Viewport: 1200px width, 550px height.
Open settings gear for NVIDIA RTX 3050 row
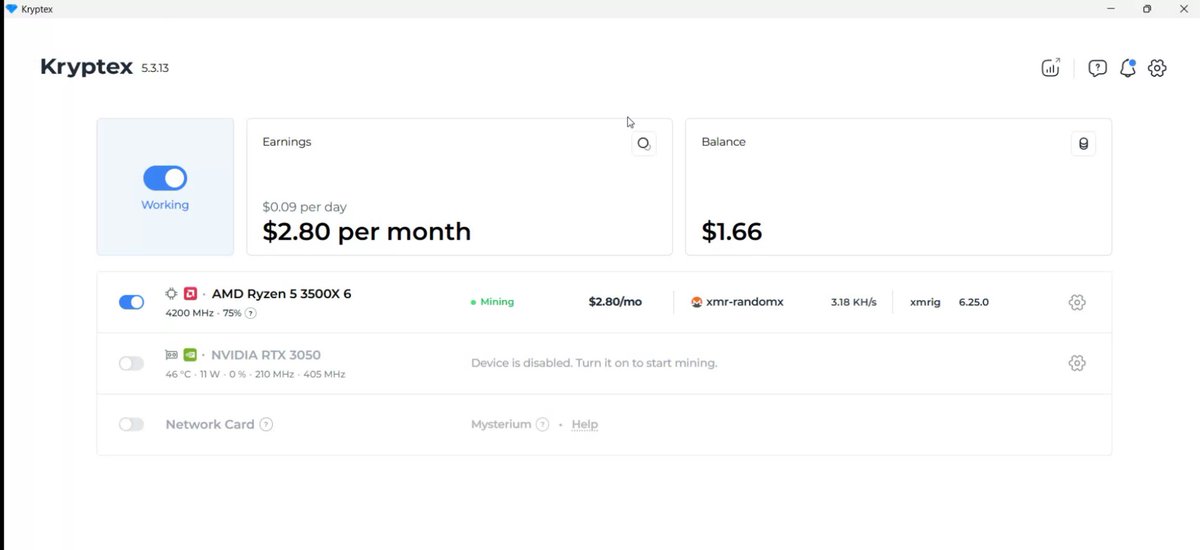[x=1077, y=363]
